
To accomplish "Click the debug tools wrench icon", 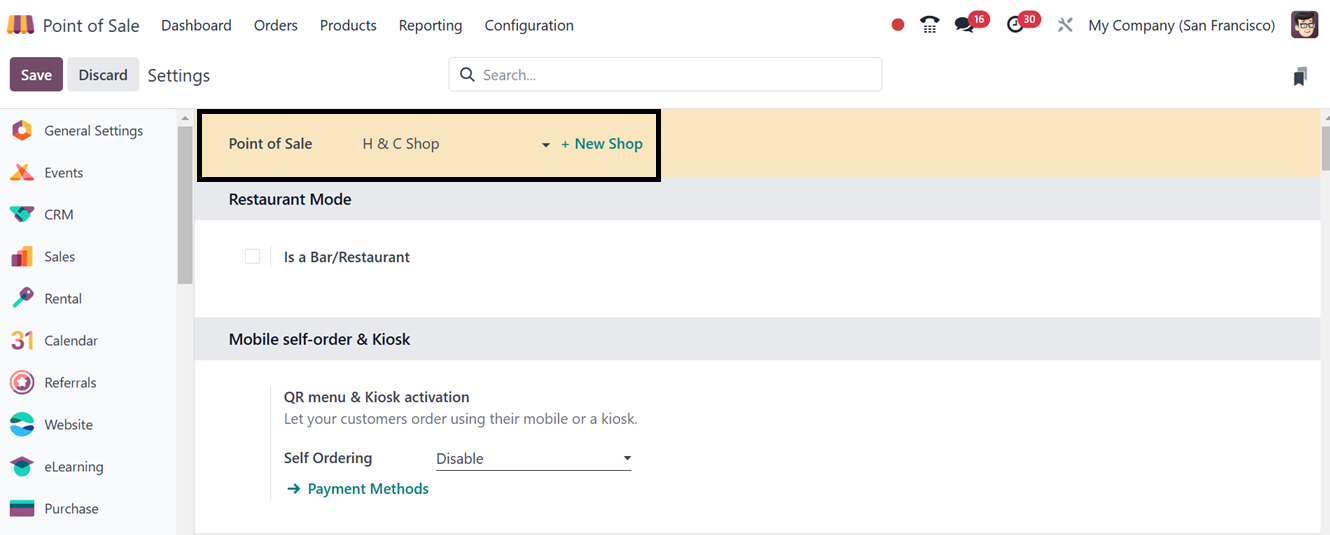I will pos(1065,25).
